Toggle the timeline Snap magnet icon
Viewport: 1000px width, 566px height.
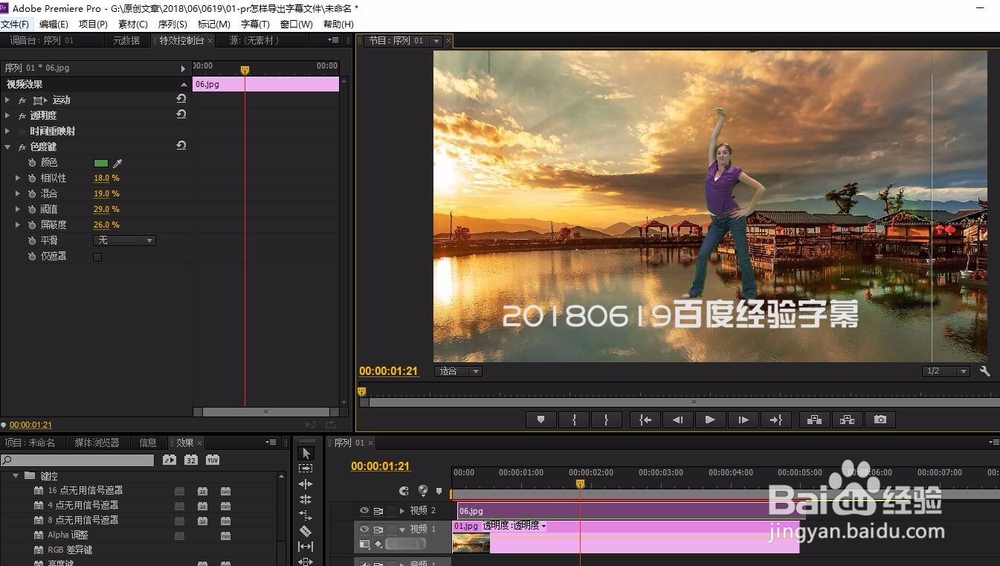404,491
